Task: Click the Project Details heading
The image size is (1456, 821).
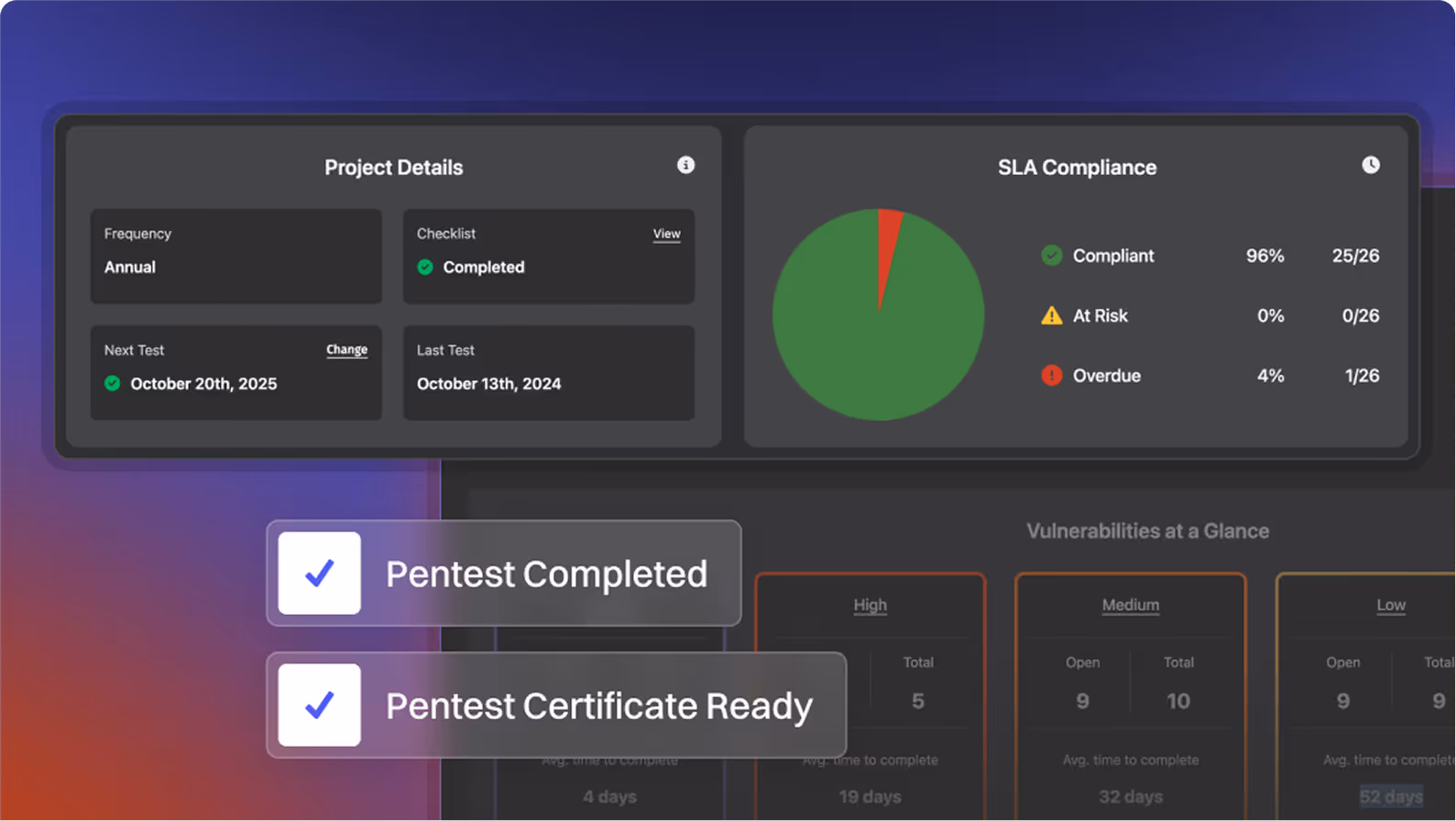Action: (394, 168)
